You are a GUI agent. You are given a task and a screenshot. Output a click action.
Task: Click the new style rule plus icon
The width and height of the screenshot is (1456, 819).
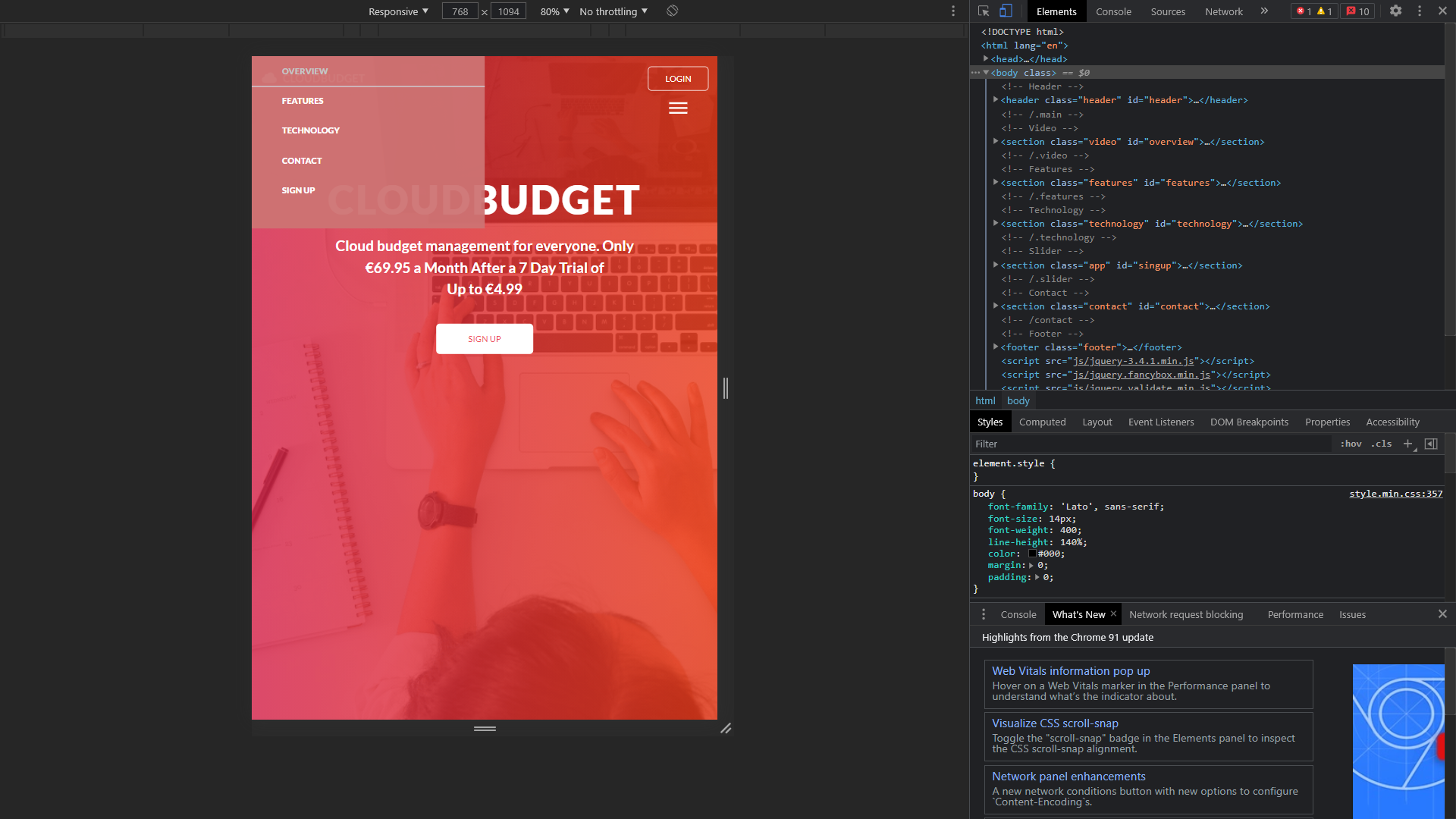pos(1408,444)
